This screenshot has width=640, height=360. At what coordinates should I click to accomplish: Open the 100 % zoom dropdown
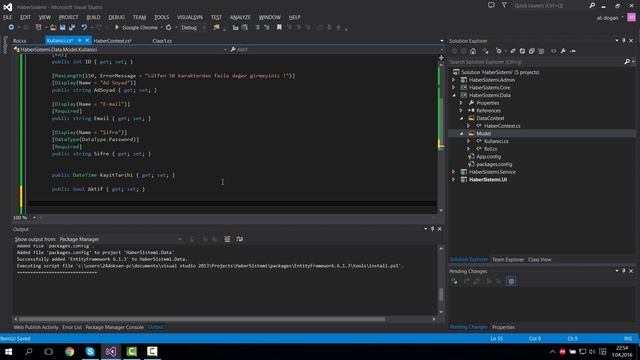(x=24, y=218)
